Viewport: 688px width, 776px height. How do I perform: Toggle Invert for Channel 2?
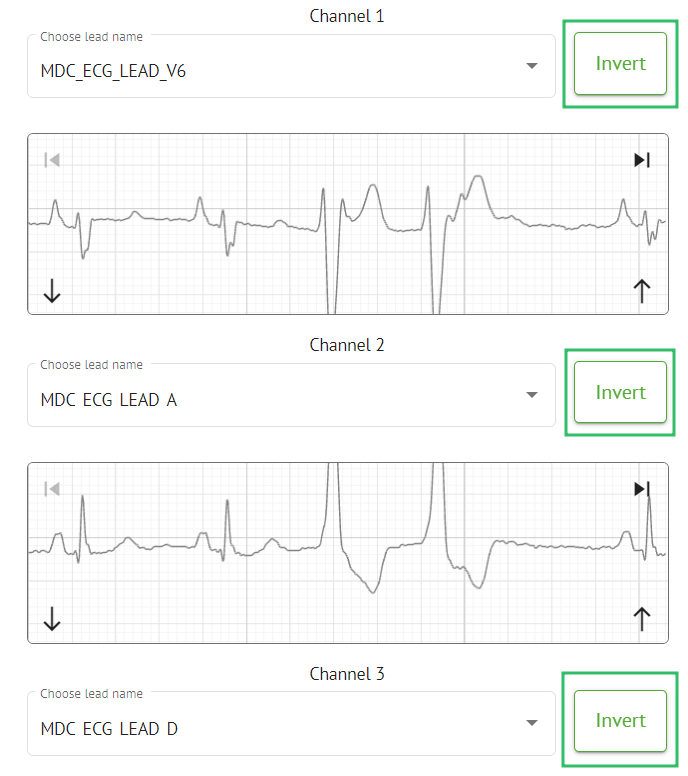tap(620, 392)
